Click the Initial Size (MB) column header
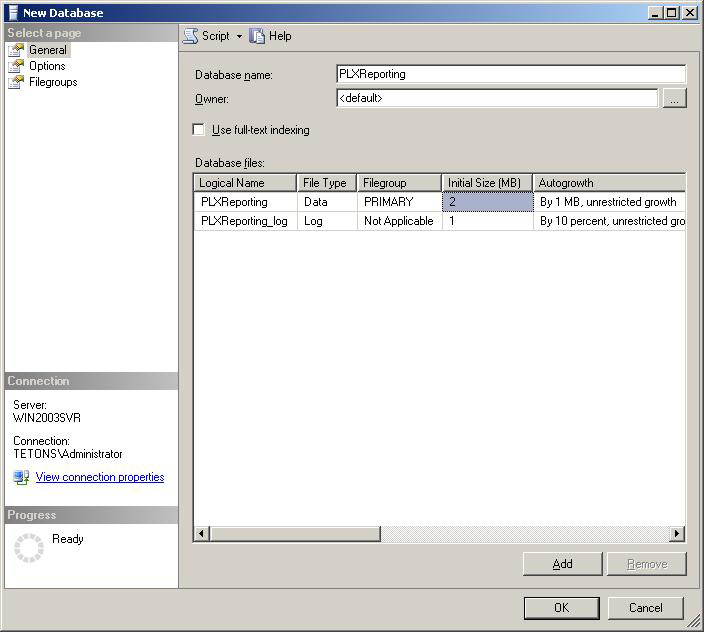The width and height of the screenshot is (704, 632). (x=488, y=183)
